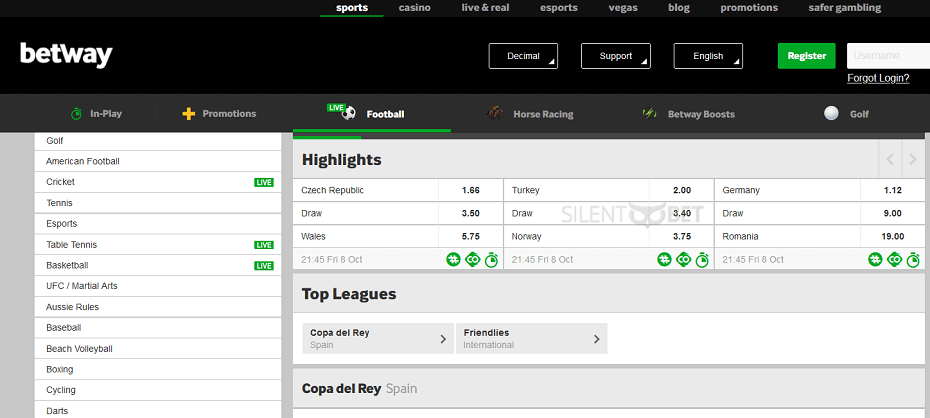This screenshot has width=930, height=418.
Task: Open bet builder hashtag icon for Turkey match
Action: [x=664, y=259]
